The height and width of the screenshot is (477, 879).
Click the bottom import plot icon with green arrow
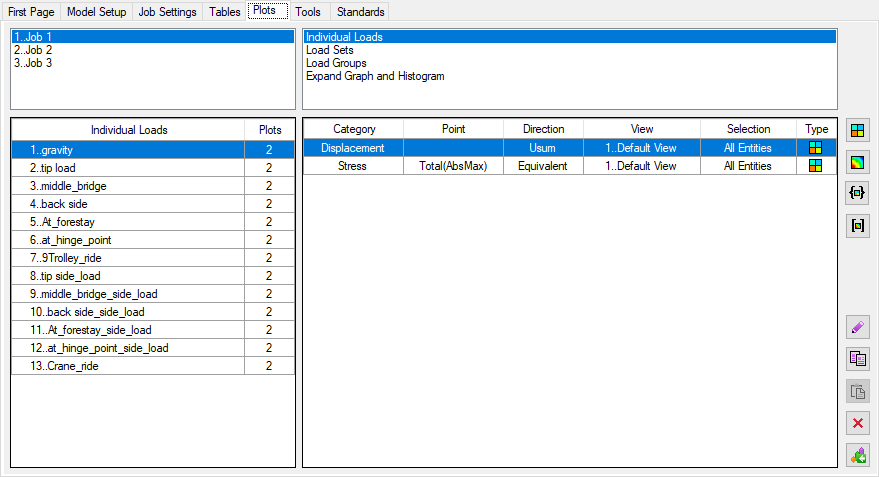tap(857, 455)
